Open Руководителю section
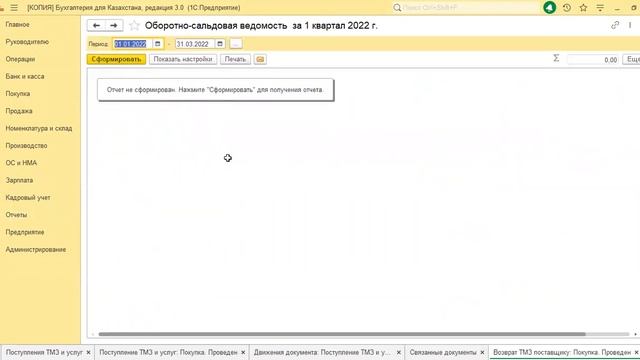This screenshot has height=360, width=640. tap(27, 42)
